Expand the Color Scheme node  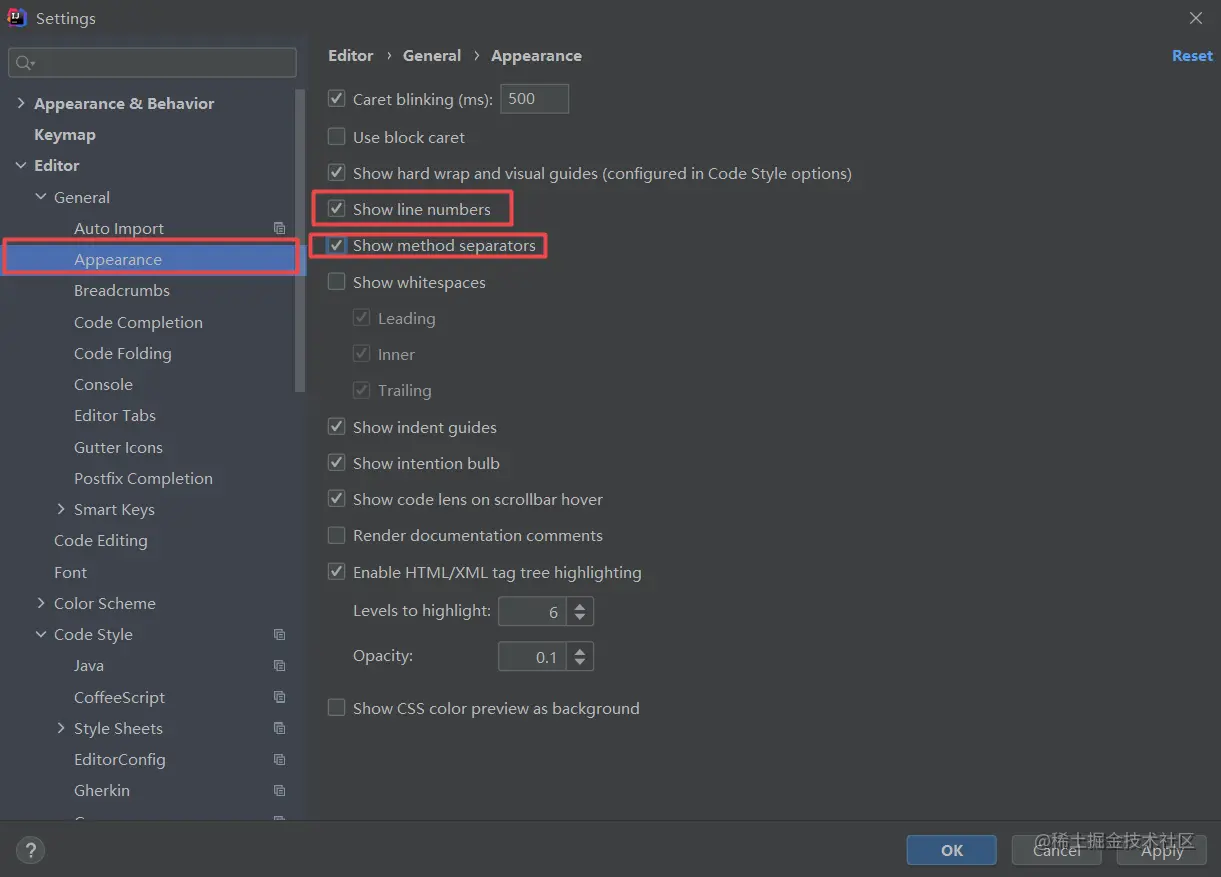(x=41, y=603)
